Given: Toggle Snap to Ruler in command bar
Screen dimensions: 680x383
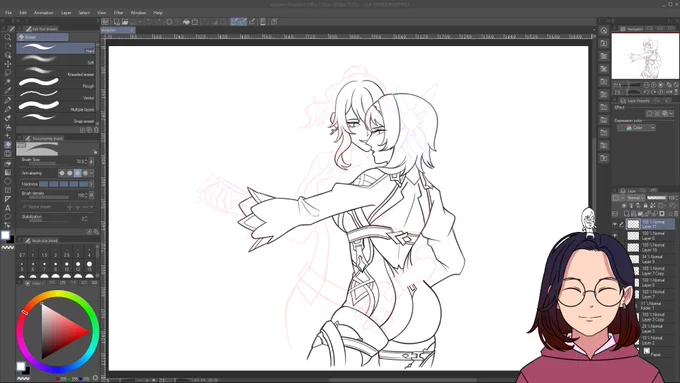Looking at the screenshot, I should pyautogui.click(x=234, y=22).
